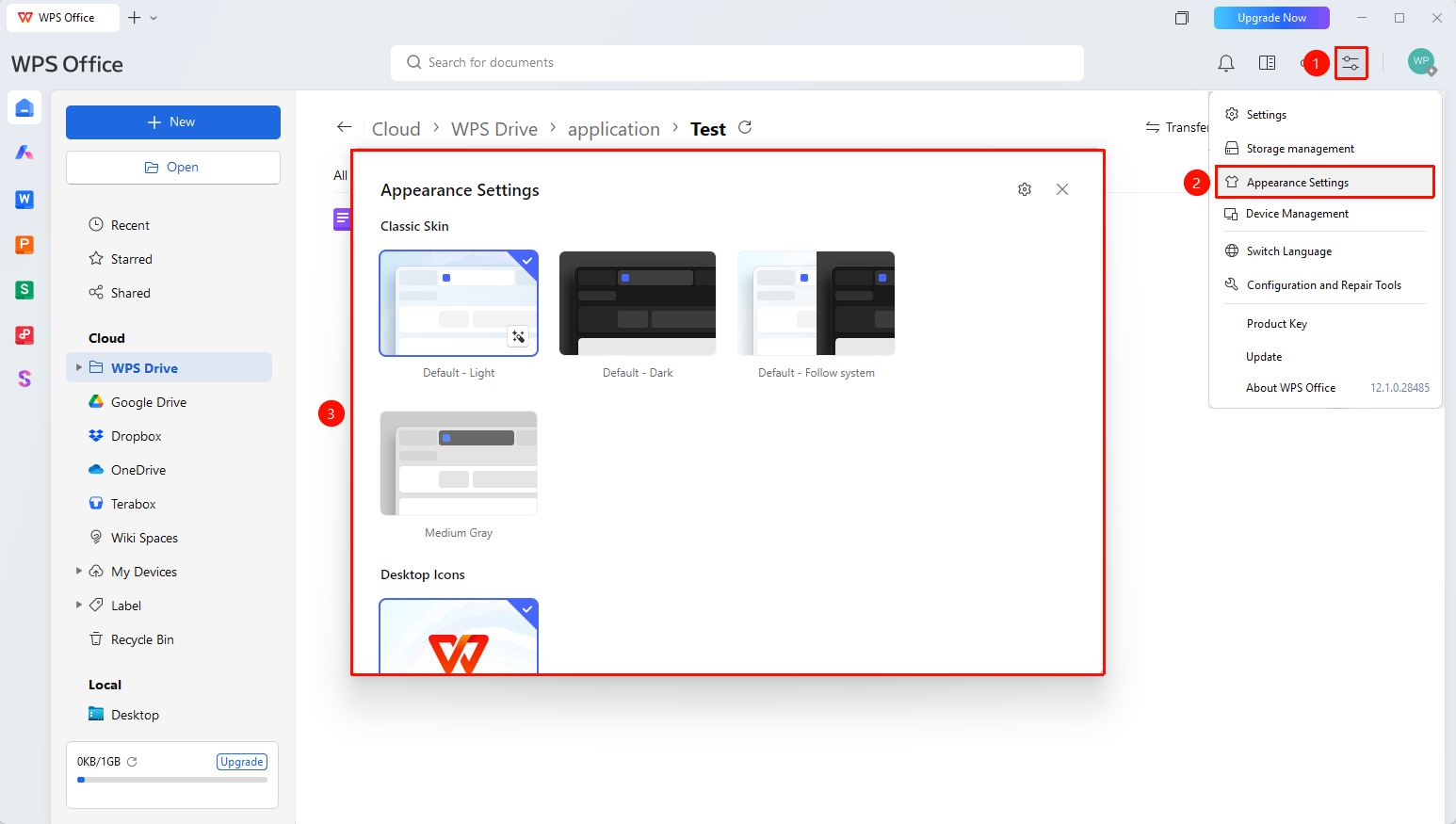
Task: Click the storage Upgrade button
Action: (242, 762)
